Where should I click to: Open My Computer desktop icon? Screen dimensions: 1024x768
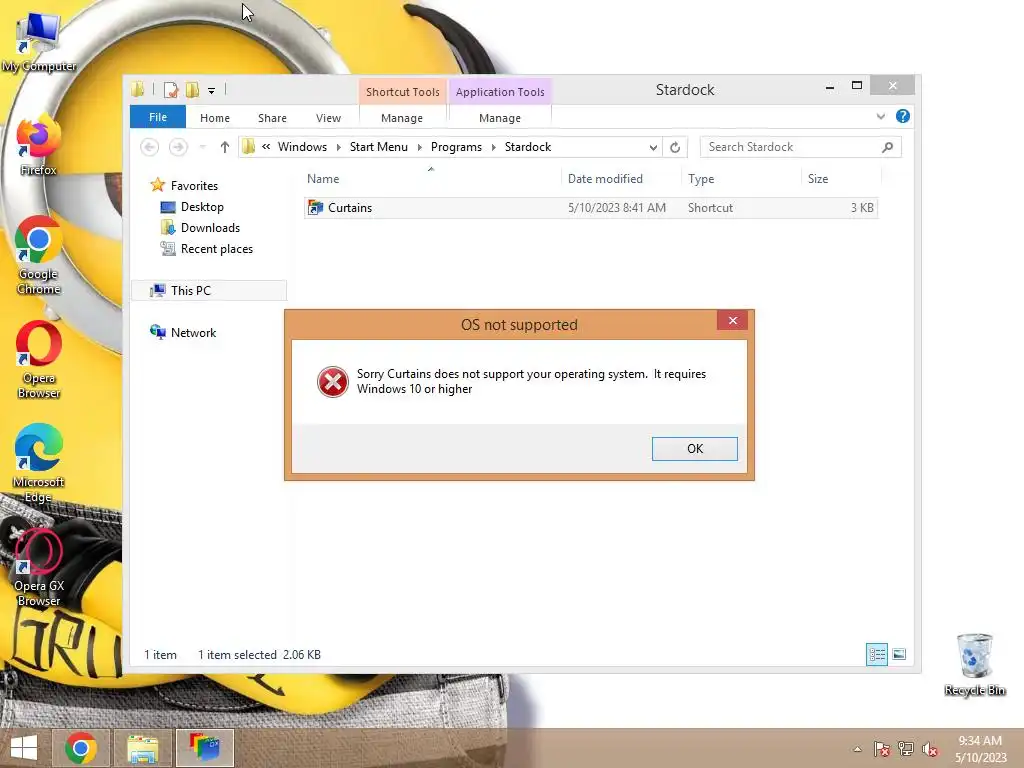click(x=39, y=42)
